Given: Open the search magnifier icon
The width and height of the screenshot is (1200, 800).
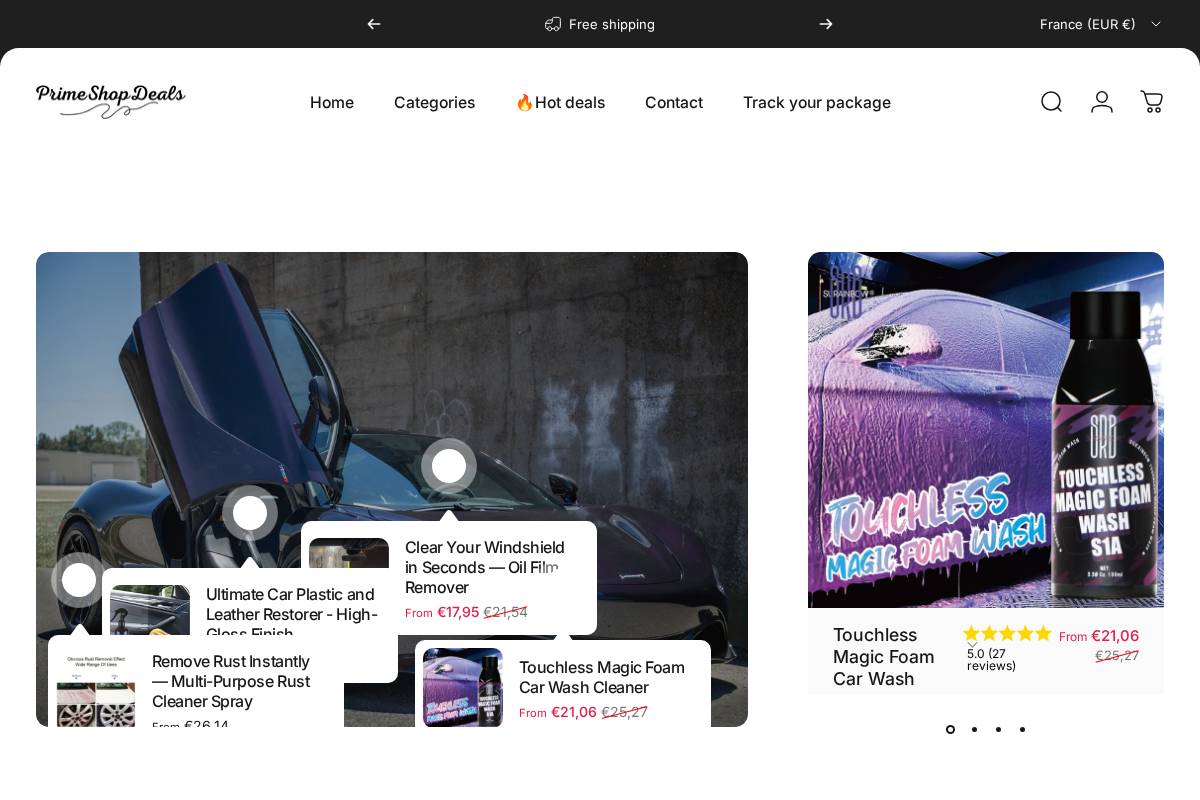Looking at the screenshot, I should click(1051, 102).
